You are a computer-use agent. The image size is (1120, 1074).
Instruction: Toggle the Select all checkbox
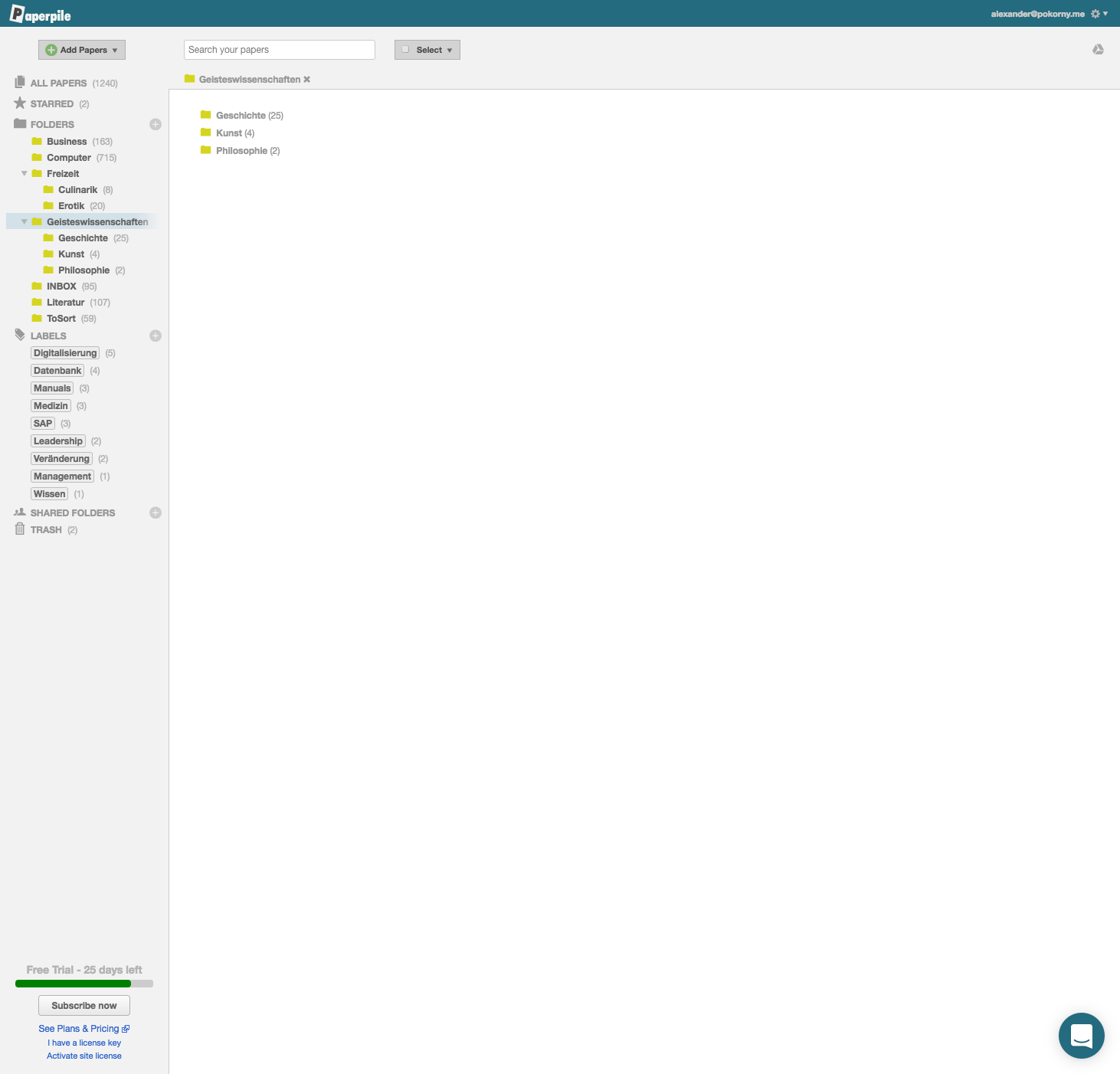405,49
